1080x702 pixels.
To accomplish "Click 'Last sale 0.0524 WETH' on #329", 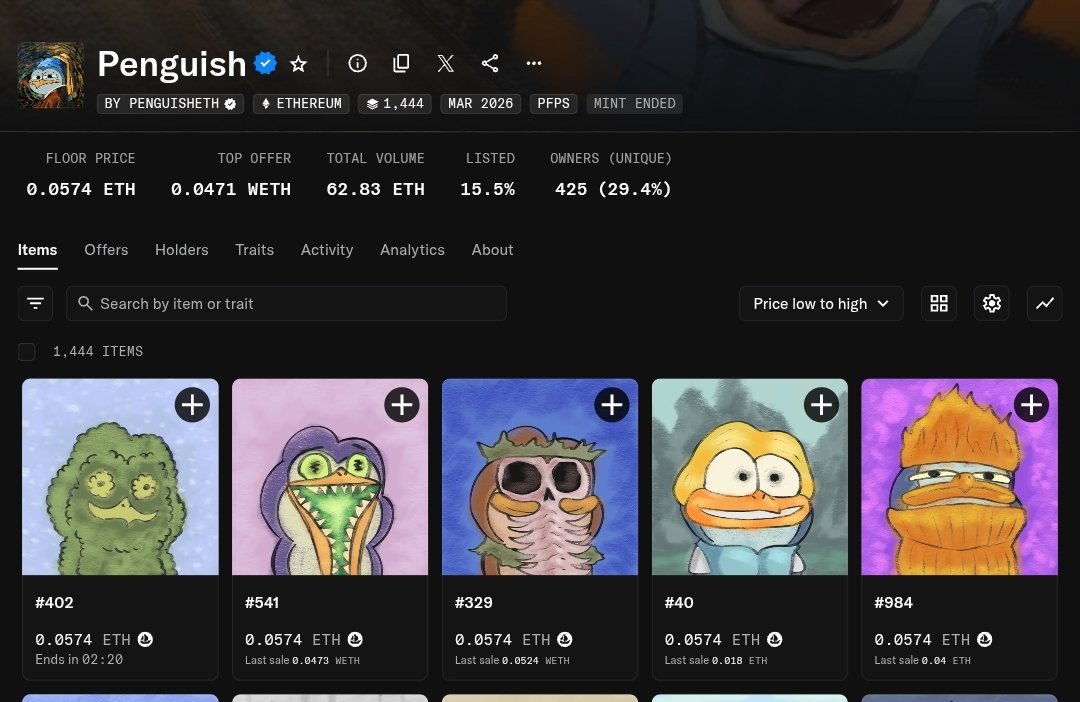I will point(512,660).
